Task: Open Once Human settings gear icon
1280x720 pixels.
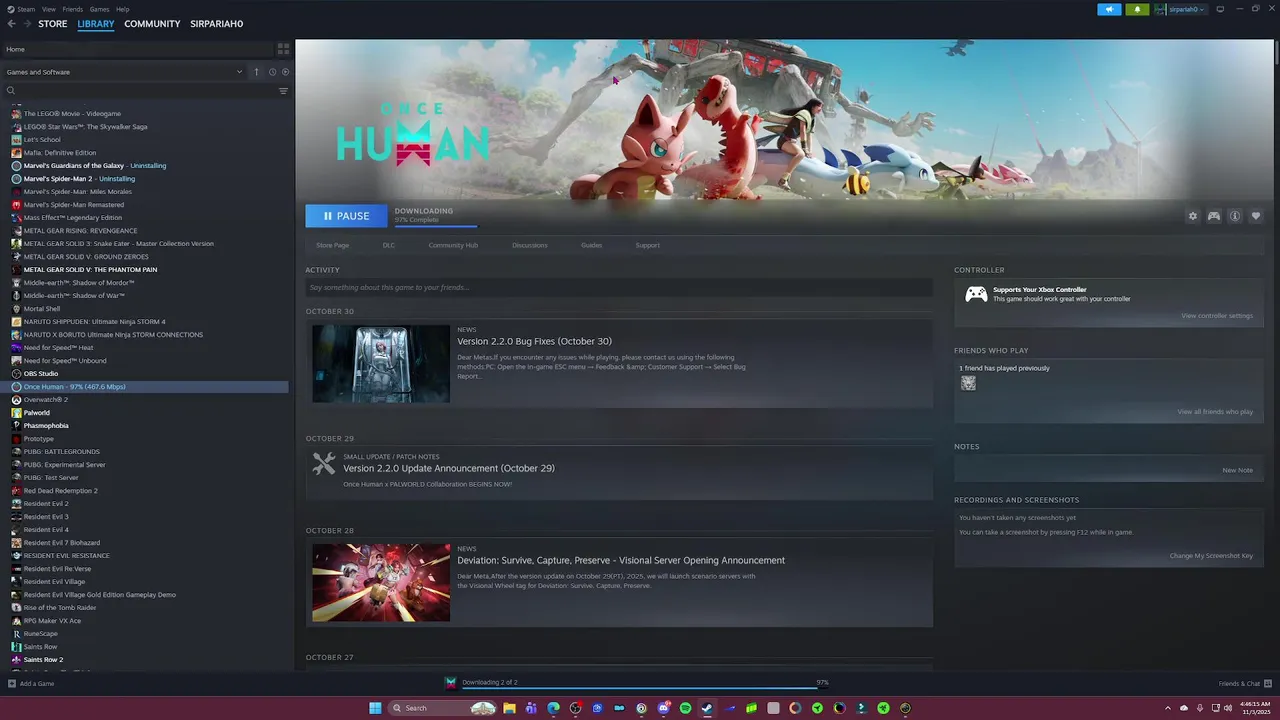Action: pyautogui.click(x=1192, y=216)
